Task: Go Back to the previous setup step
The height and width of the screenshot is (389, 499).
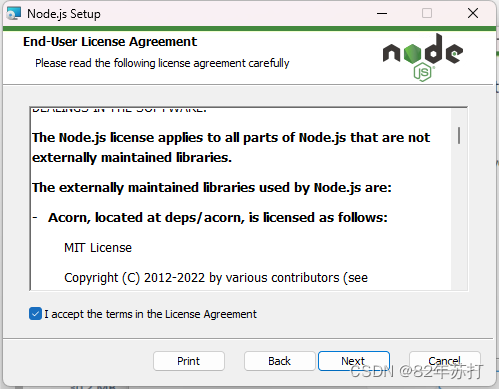Action: pyautogui.click(x=280, y=361)
